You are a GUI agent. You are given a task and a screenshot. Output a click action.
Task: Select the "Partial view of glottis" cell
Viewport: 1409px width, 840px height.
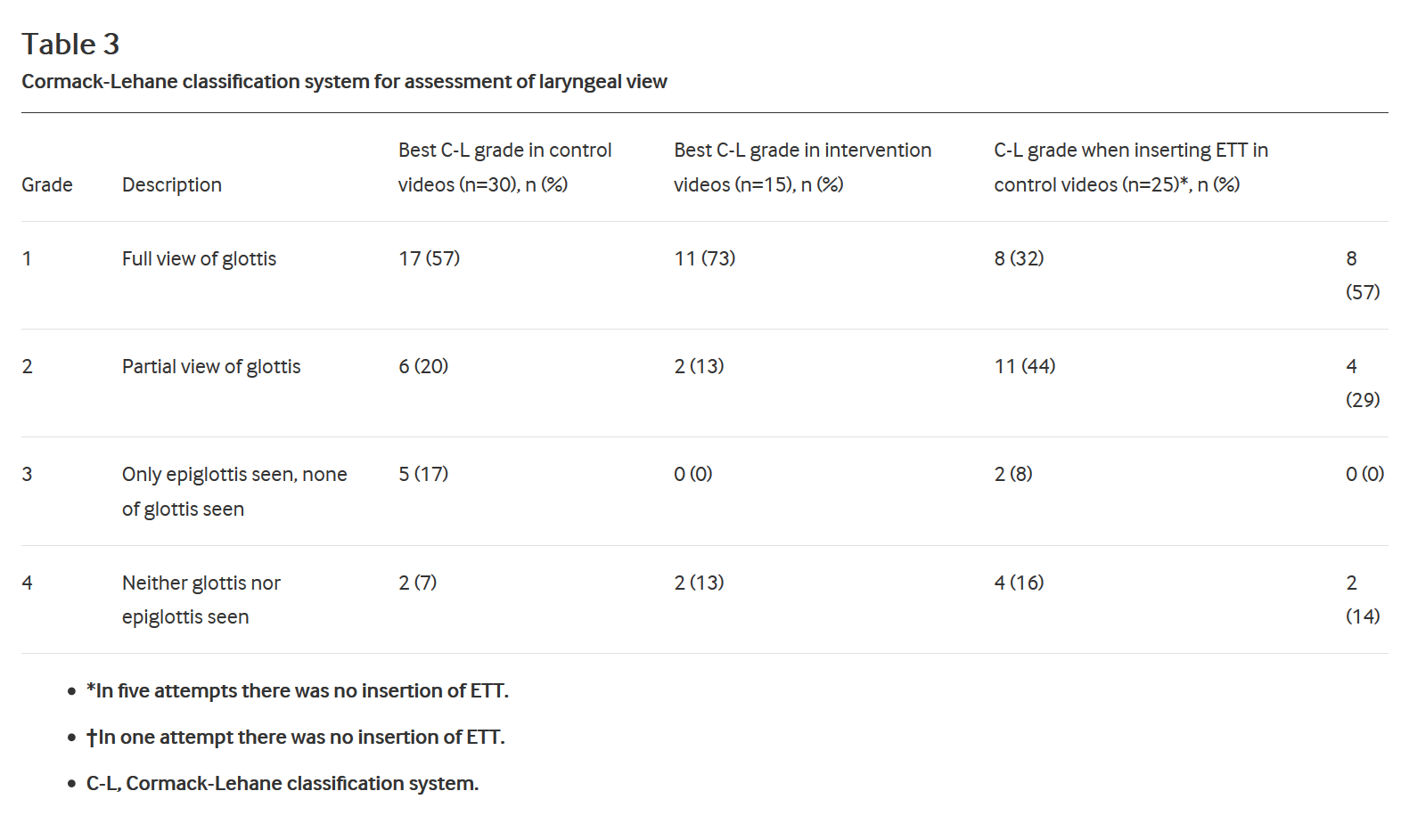click(211, 366)
